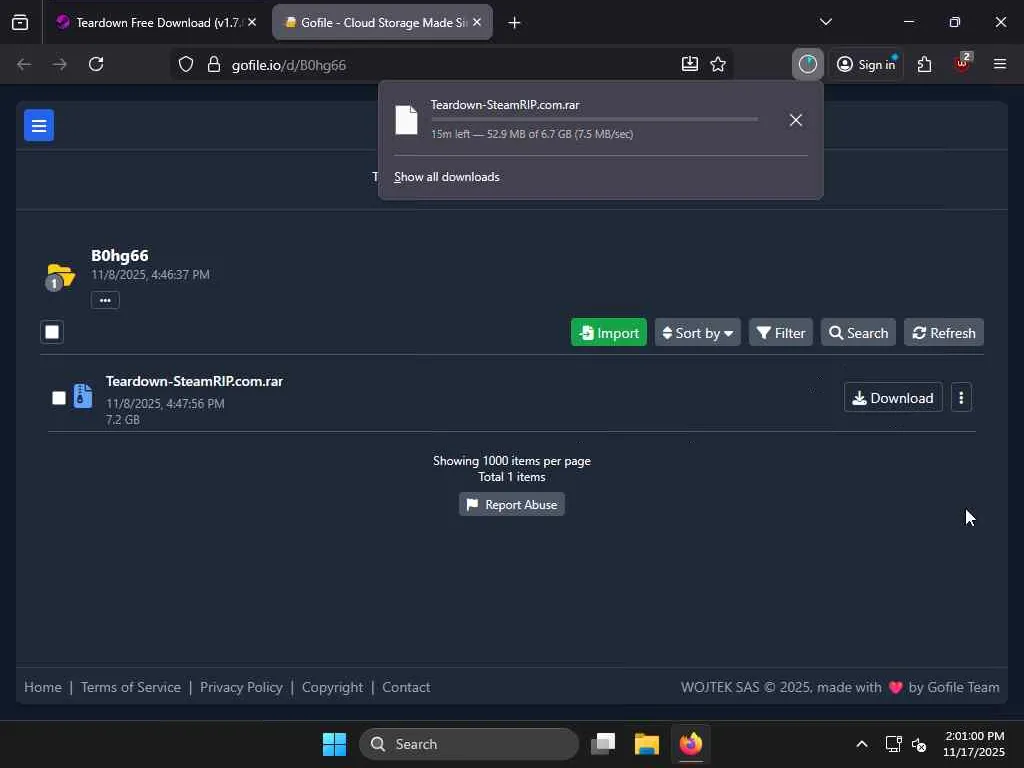
Task: Click Show all downloads
Action: (x=447, y=177)
